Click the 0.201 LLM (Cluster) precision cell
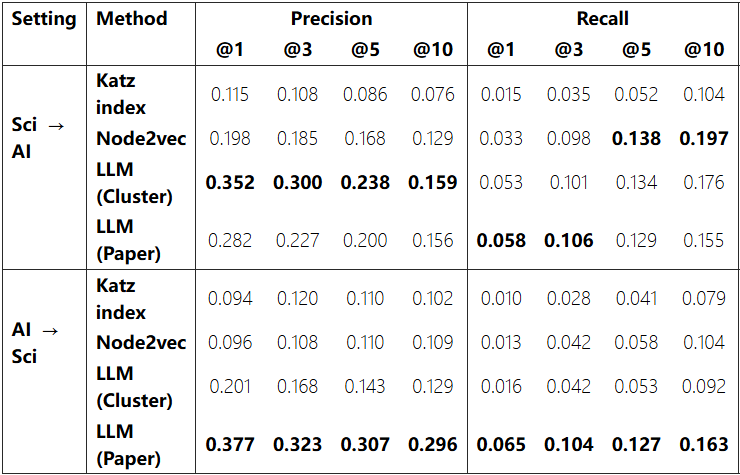This screenshot has width=740, height=475. click(x=230, y=387)
